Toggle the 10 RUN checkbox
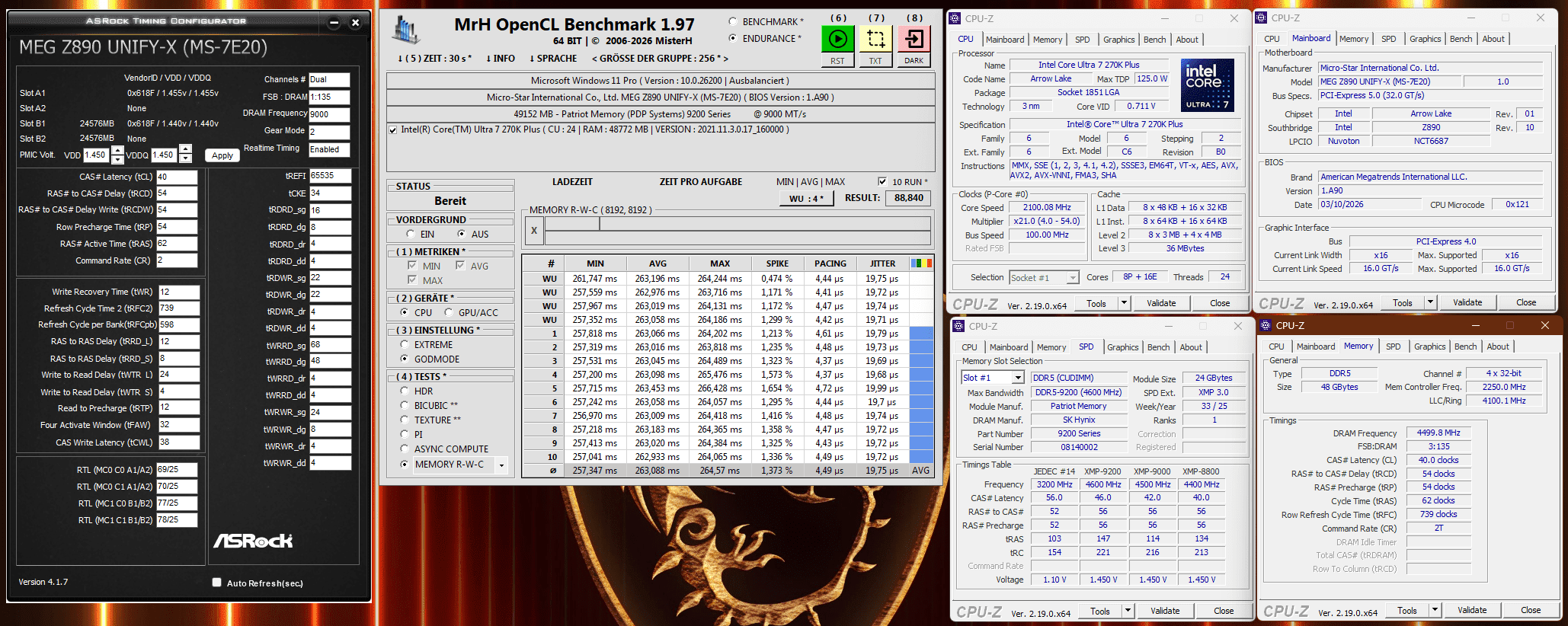Image resolution: width=1568 pixels, height=626 pixels. click(x=882, y=181)
